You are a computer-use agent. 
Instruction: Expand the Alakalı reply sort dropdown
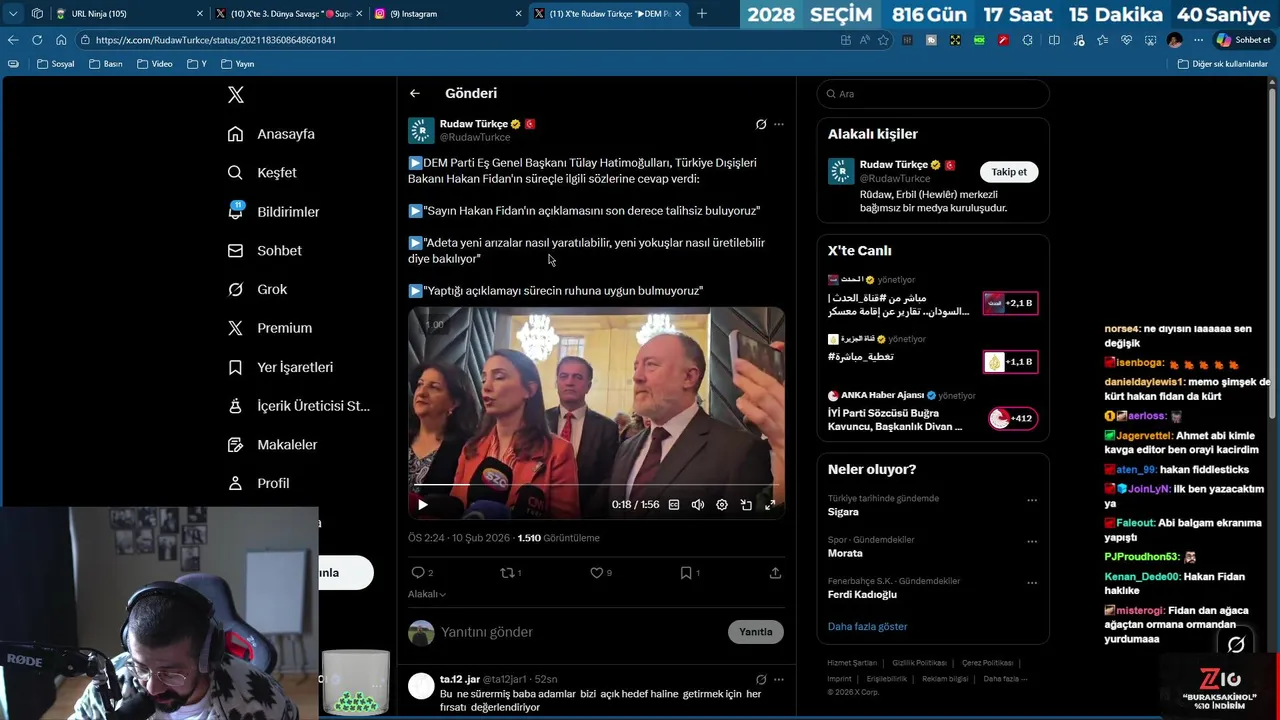(427, 594)
